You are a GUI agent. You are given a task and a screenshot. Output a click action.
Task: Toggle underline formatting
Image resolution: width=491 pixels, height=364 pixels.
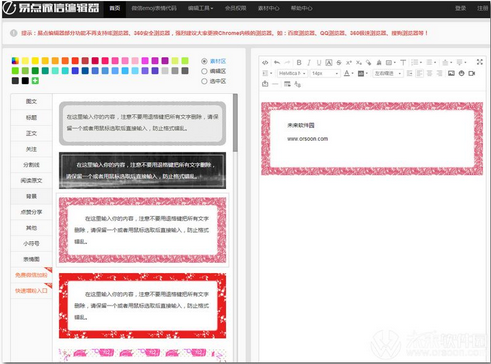point(319,62)
